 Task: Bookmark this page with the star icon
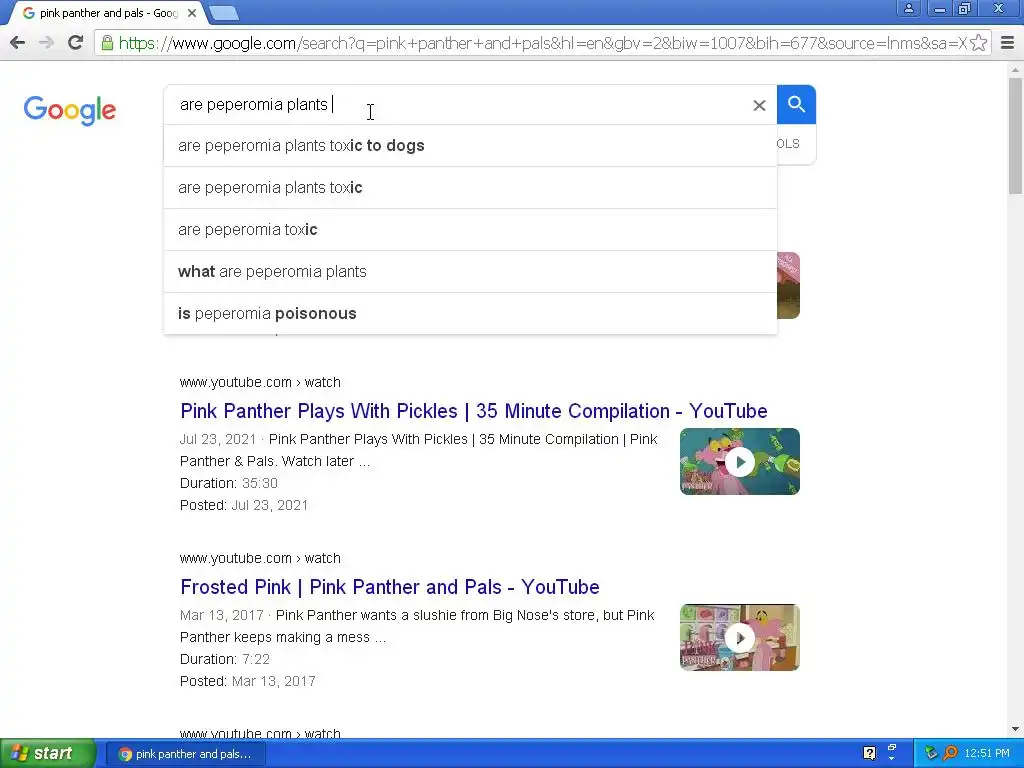click(978, 43)
